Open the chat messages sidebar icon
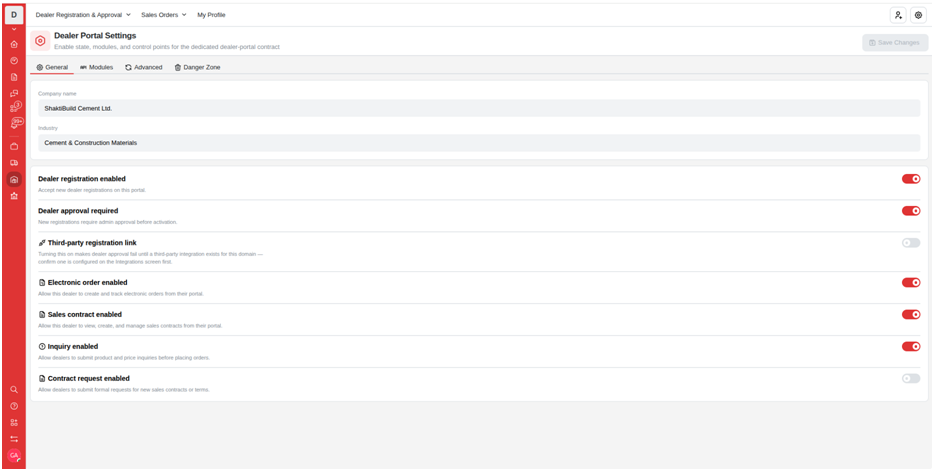This screenshot has height=471, width=934. click(14, 93)
